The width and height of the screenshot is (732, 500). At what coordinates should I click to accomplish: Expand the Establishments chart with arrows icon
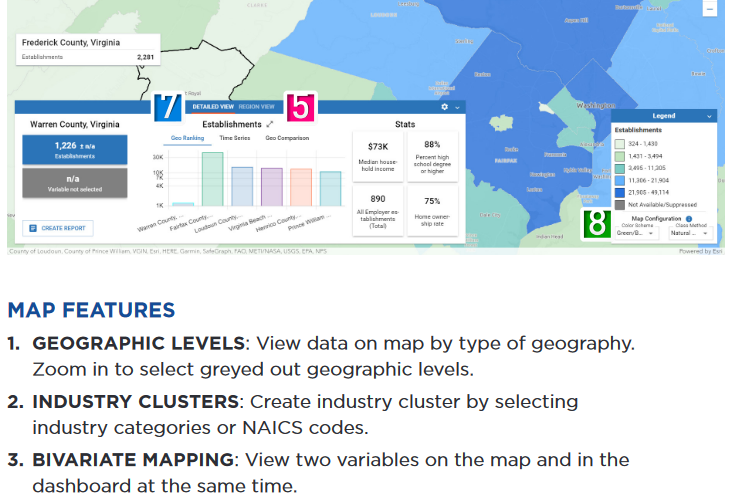269,124
